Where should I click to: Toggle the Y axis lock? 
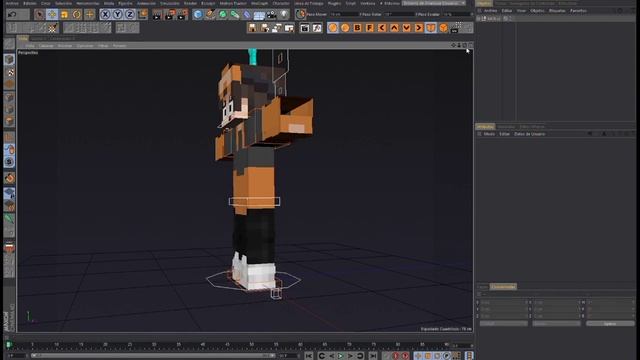click(x=118, y=14)
